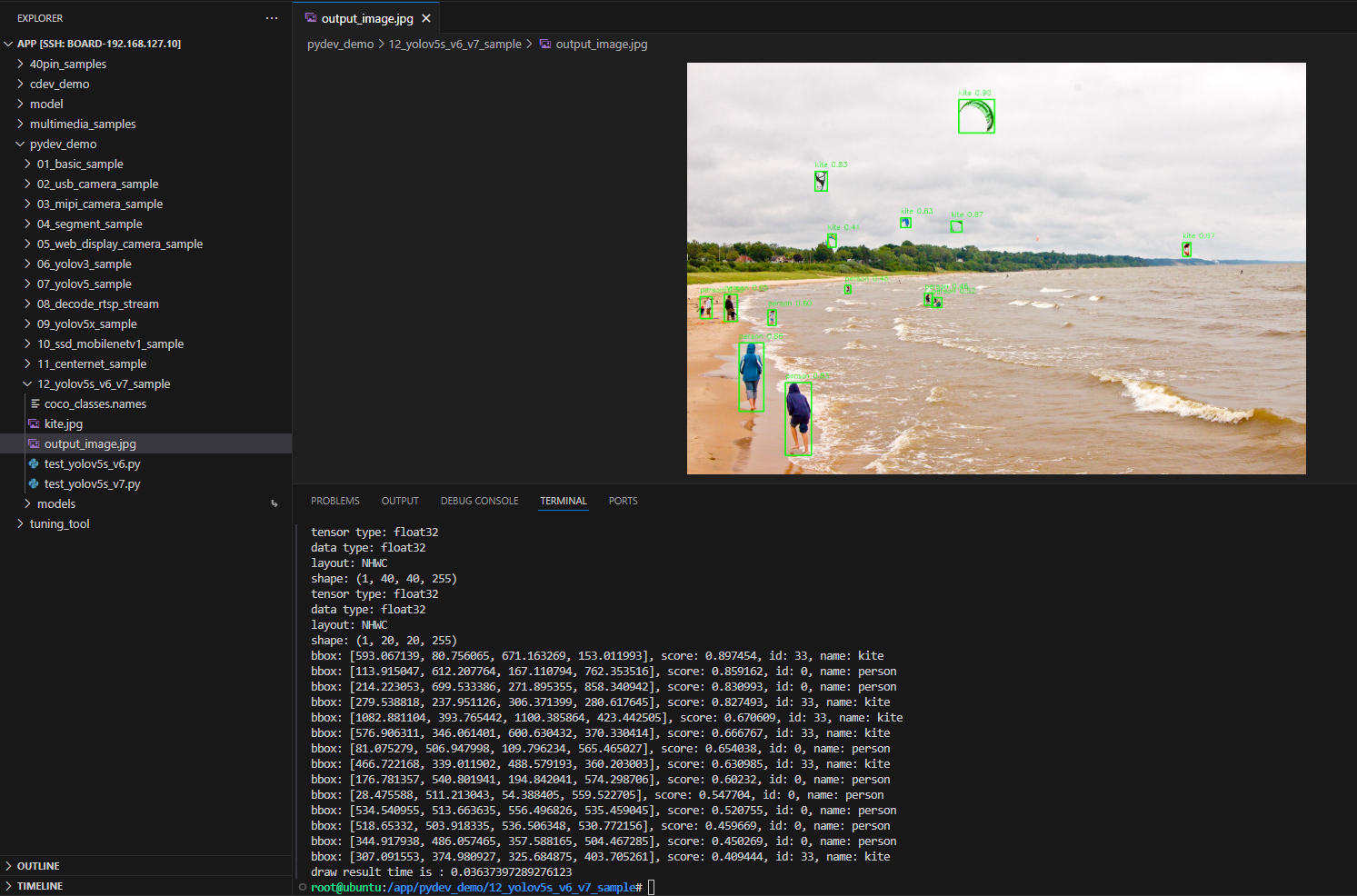Collapse the pydev_demo folder

[x=20, y=144]
